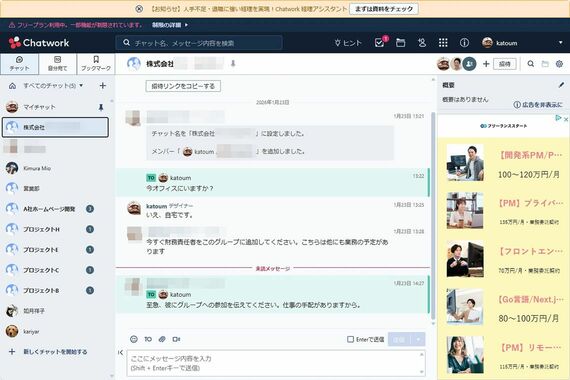The image size is (570, 380).
Task: Open group chat settings gear icon
Action: [x=559, y=64]
